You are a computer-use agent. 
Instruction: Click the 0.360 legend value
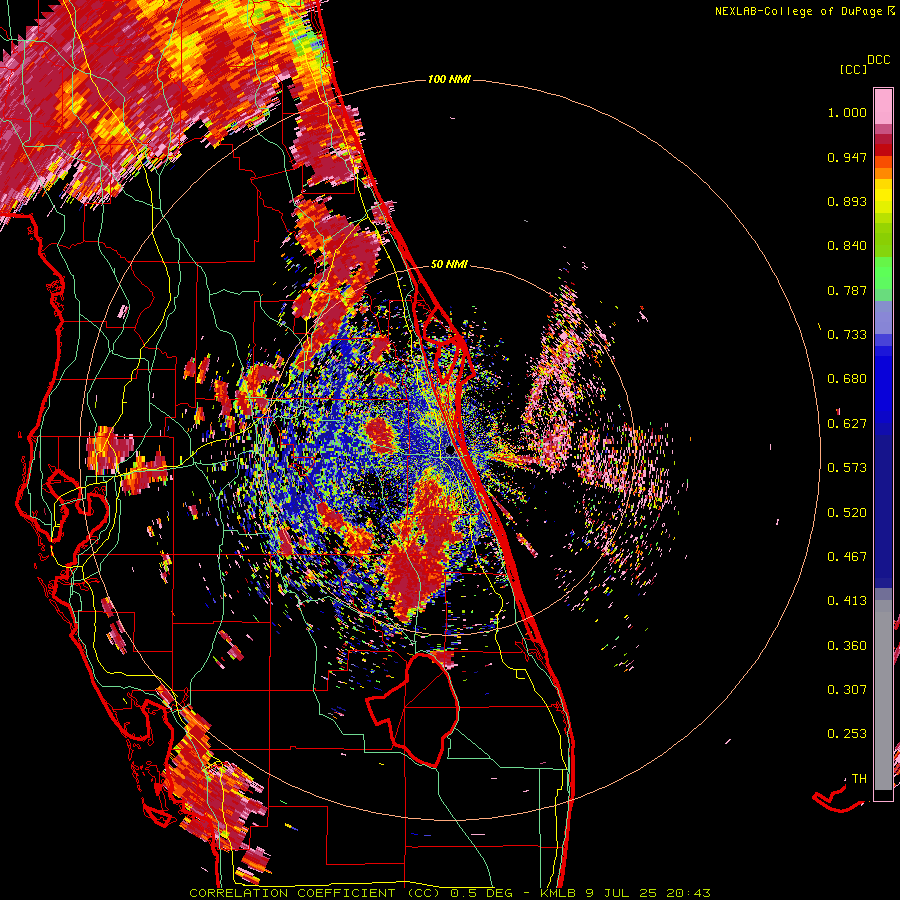pyautogui.click(x=847, y=646)
